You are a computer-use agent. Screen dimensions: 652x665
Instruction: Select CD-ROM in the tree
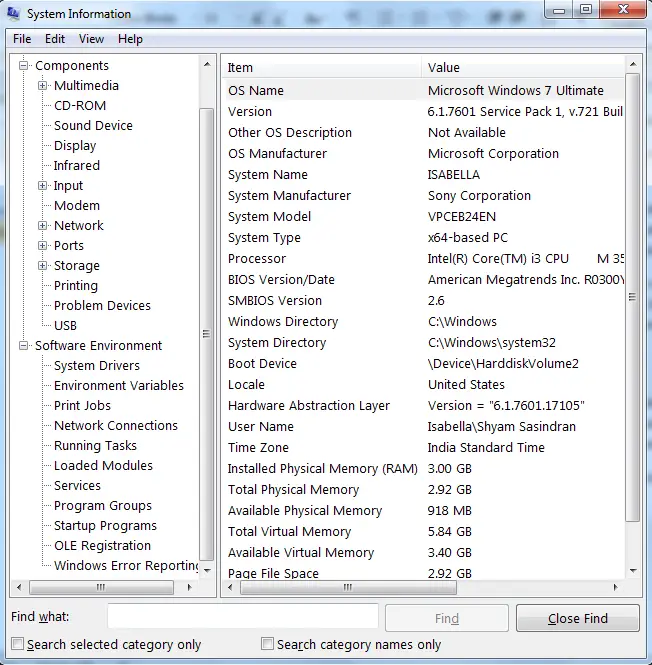80,106
